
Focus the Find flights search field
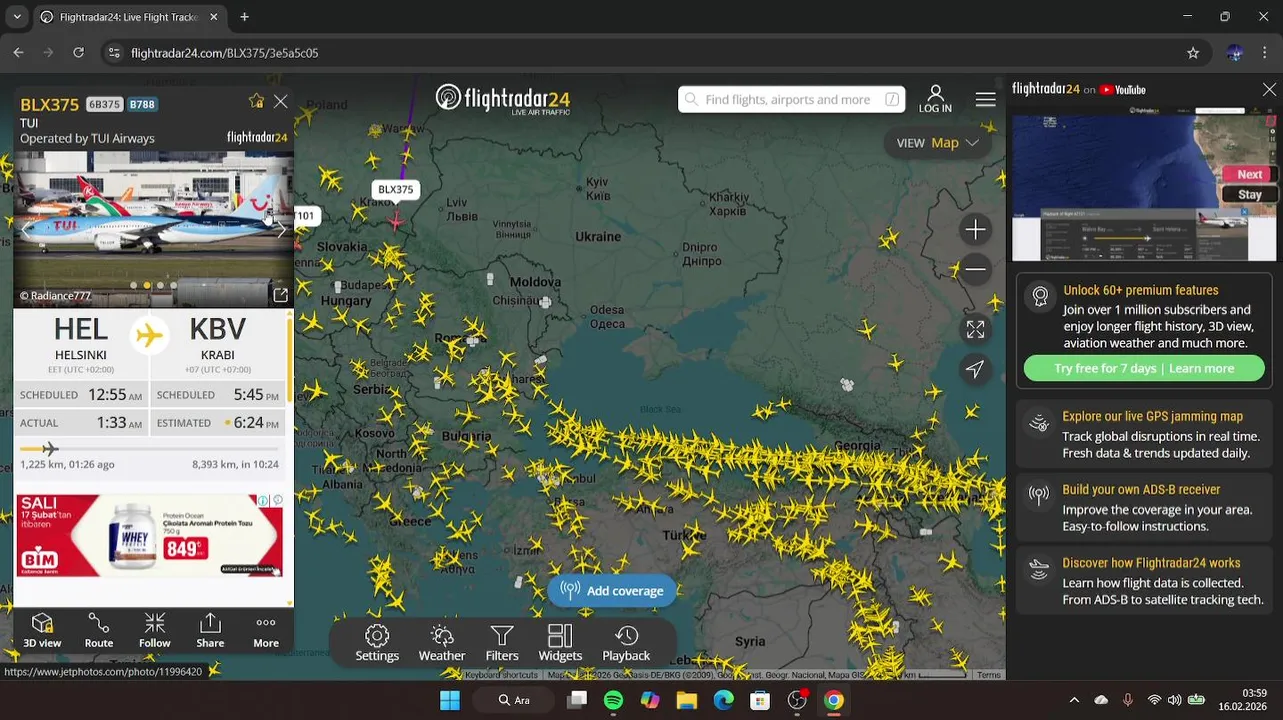(x=791, y=99)
